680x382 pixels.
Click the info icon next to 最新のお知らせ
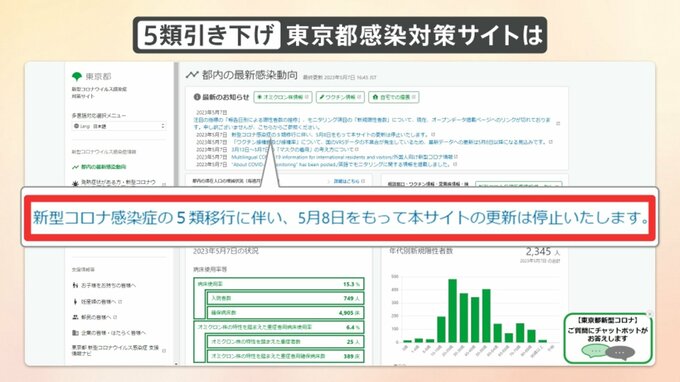(197, 97)
